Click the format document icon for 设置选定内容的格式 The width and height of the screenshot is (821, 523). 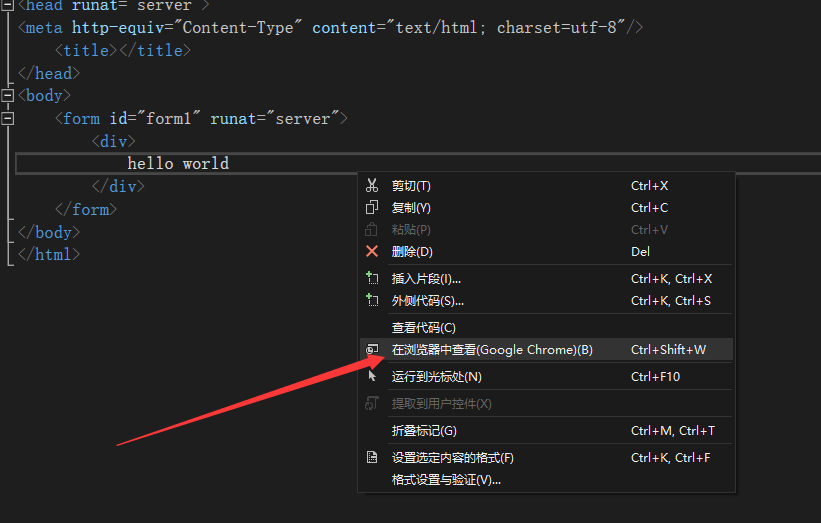(372, 458)
